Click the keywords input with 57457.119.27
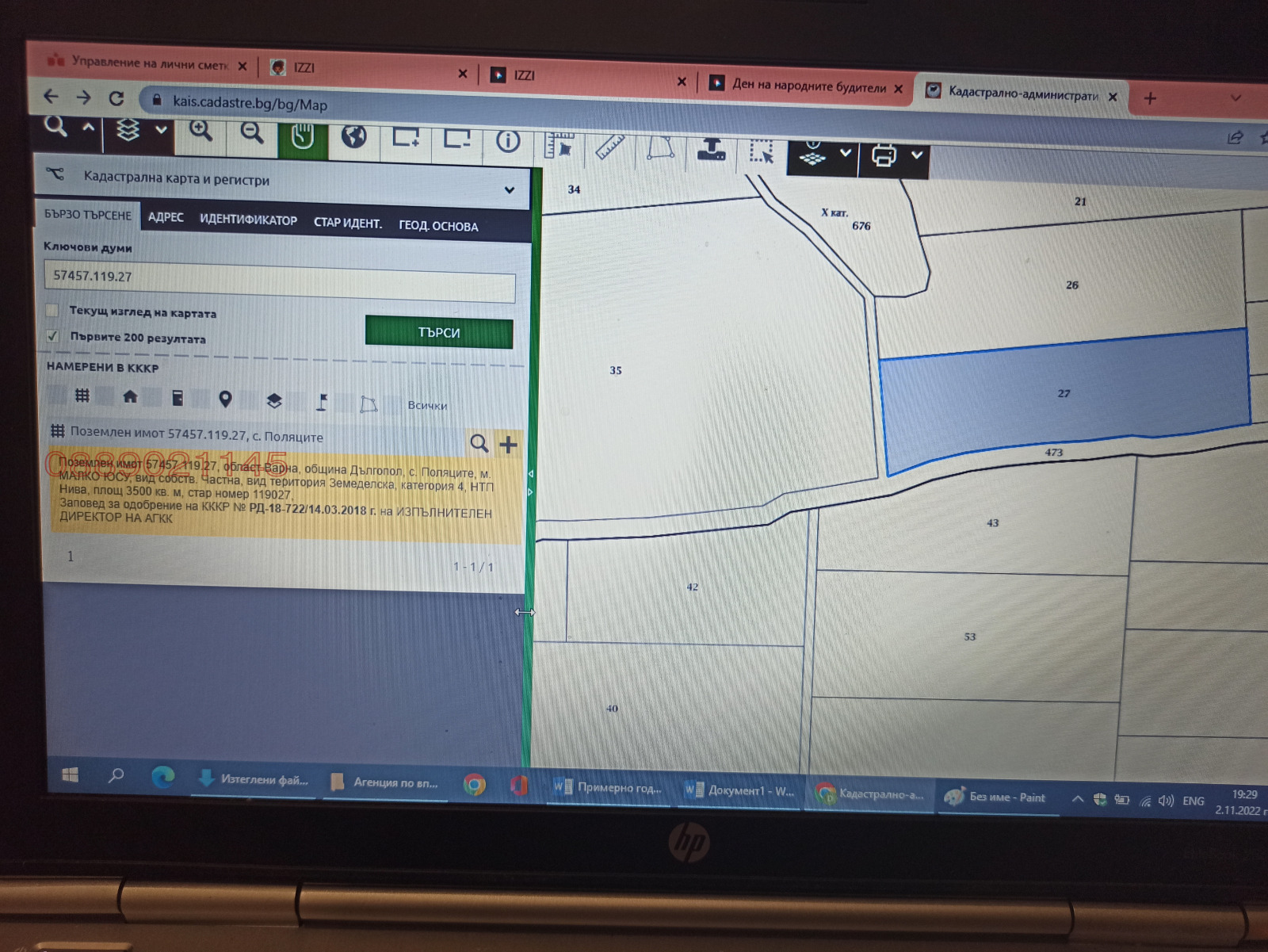The width and height of the screenshot is (1268, 952). (x=279, y=277)
